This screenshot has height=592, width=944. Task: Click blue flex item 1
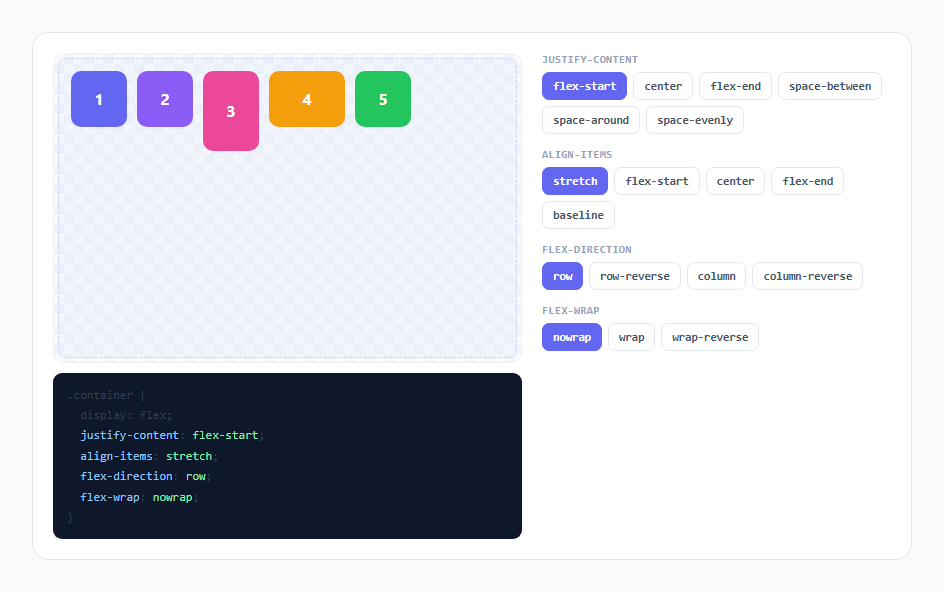[99, 99]
